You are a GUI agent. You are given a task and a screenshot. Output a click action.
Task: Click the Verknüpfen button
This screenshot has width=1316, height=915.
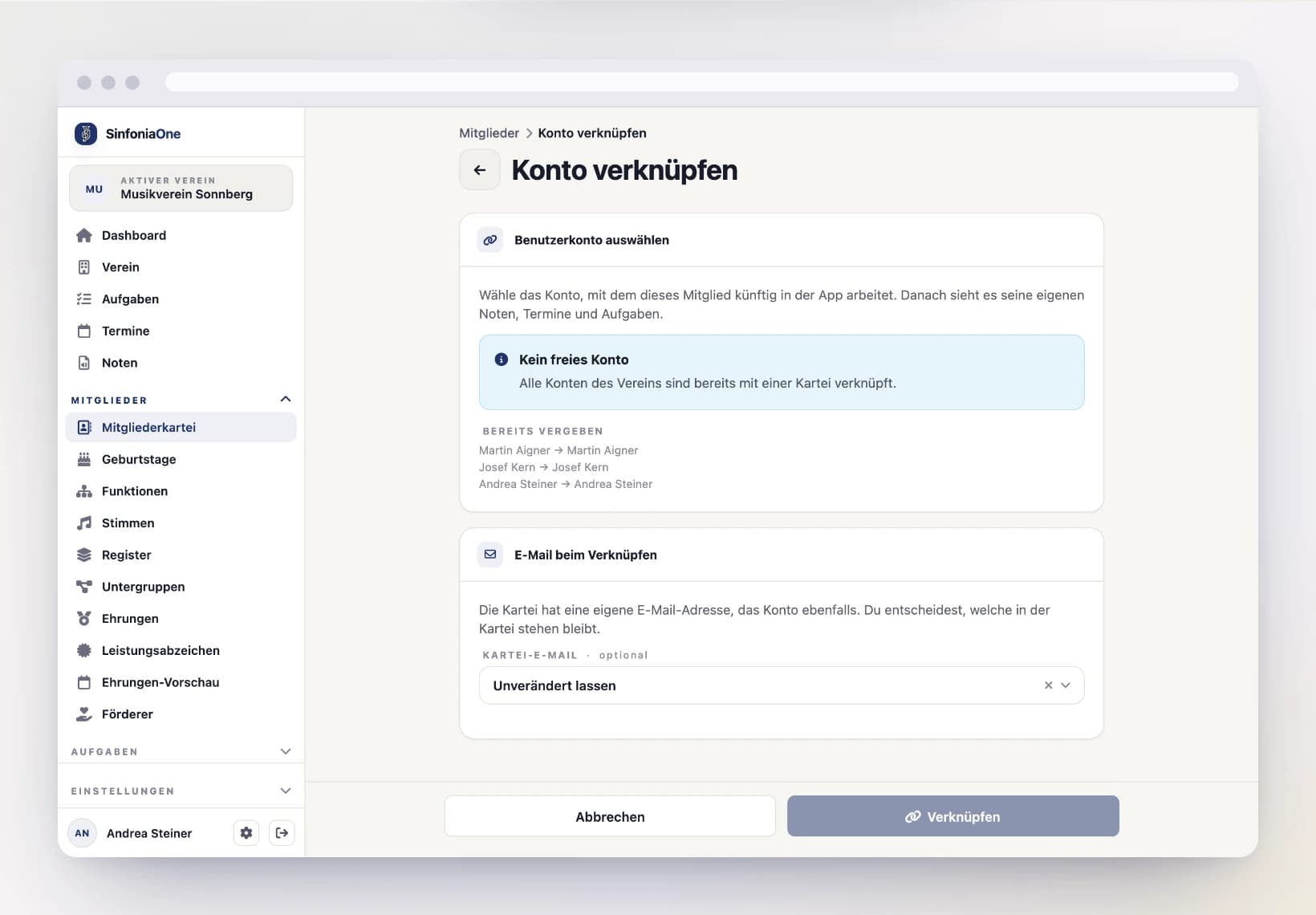(953, 816)
